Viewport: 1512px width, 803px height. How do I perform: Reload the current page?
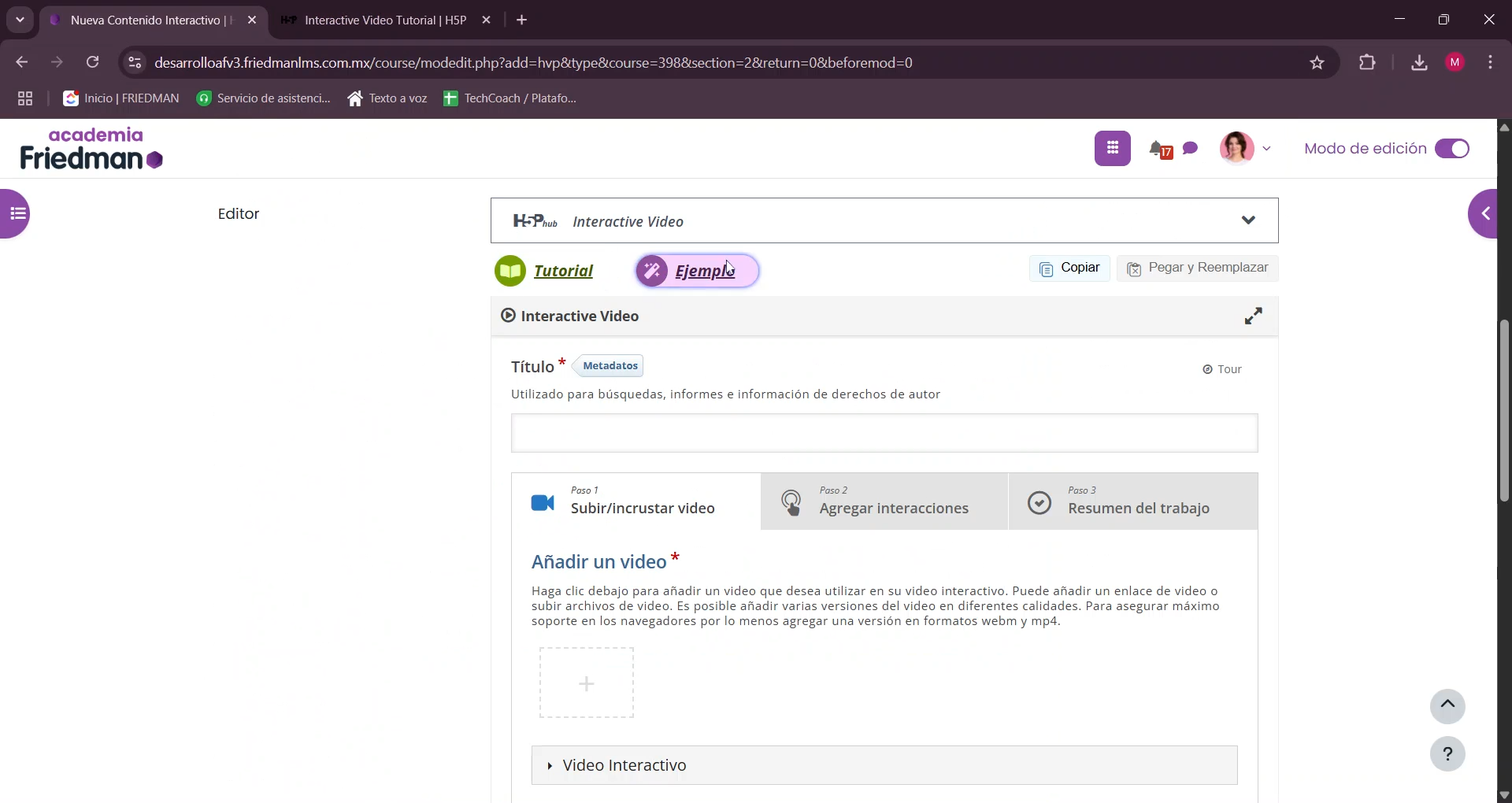[x=93, y=62]
